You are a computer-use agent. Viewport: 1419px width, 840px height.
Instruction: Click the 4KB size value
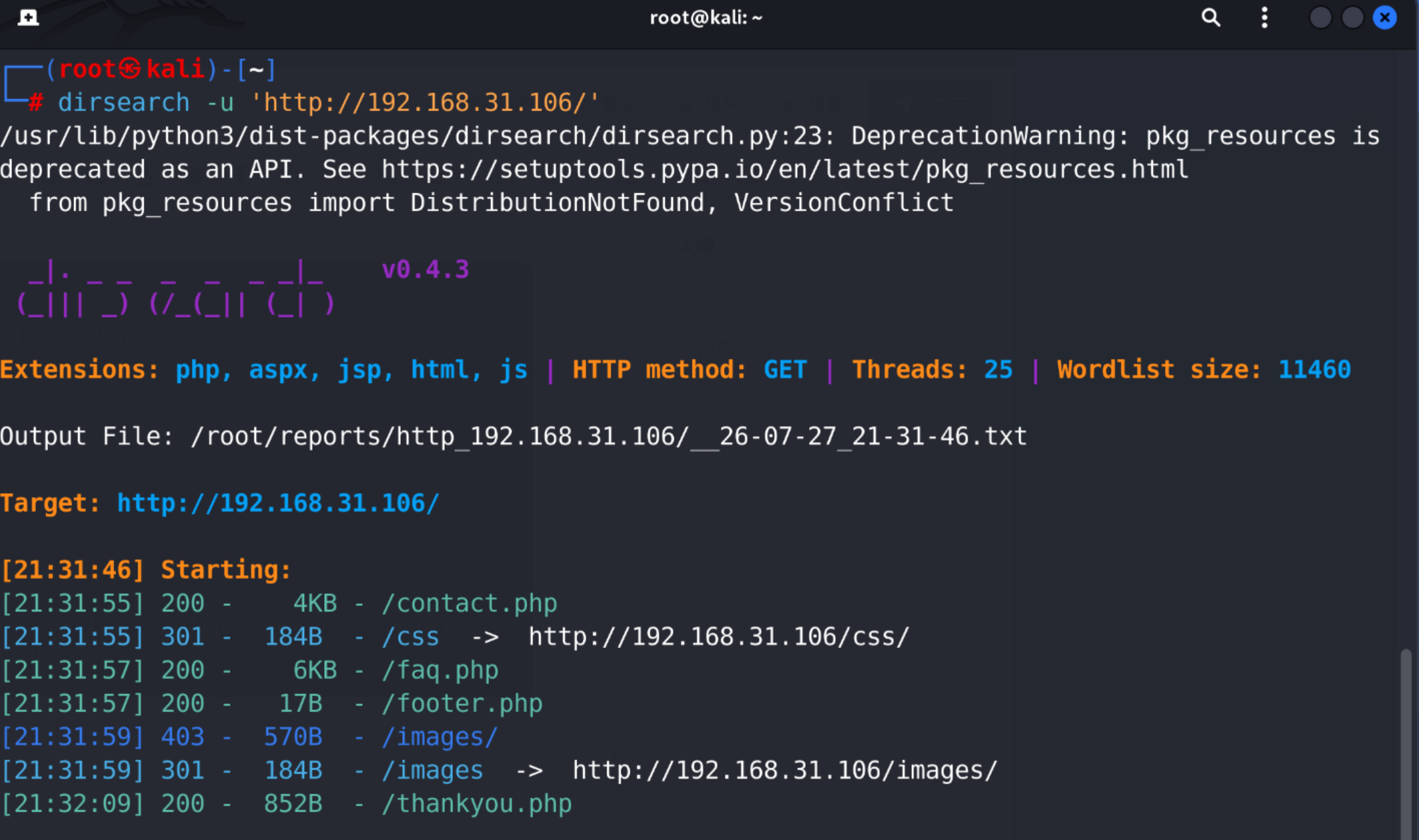click(x=315, y=604)
